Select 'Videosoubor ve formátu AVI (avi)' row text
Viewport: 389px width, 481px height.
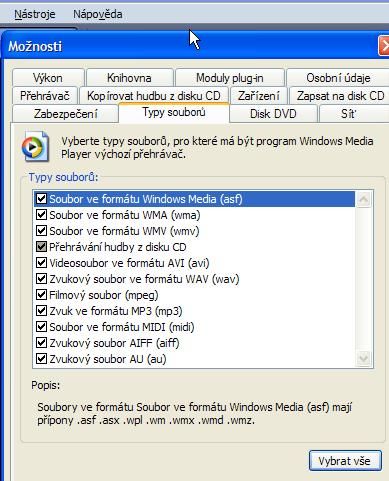click(x=129, y=263)
